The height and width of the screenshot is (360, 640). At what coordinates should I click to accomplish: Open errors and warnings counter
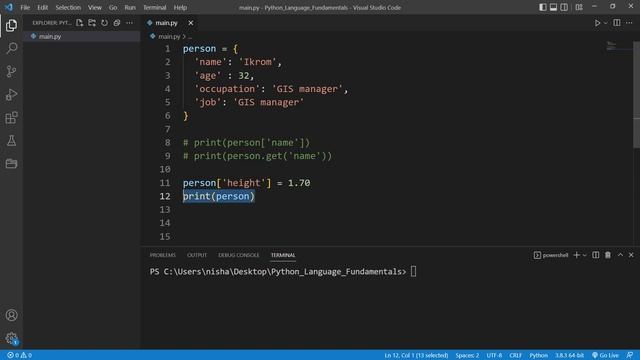click(19, 355)
